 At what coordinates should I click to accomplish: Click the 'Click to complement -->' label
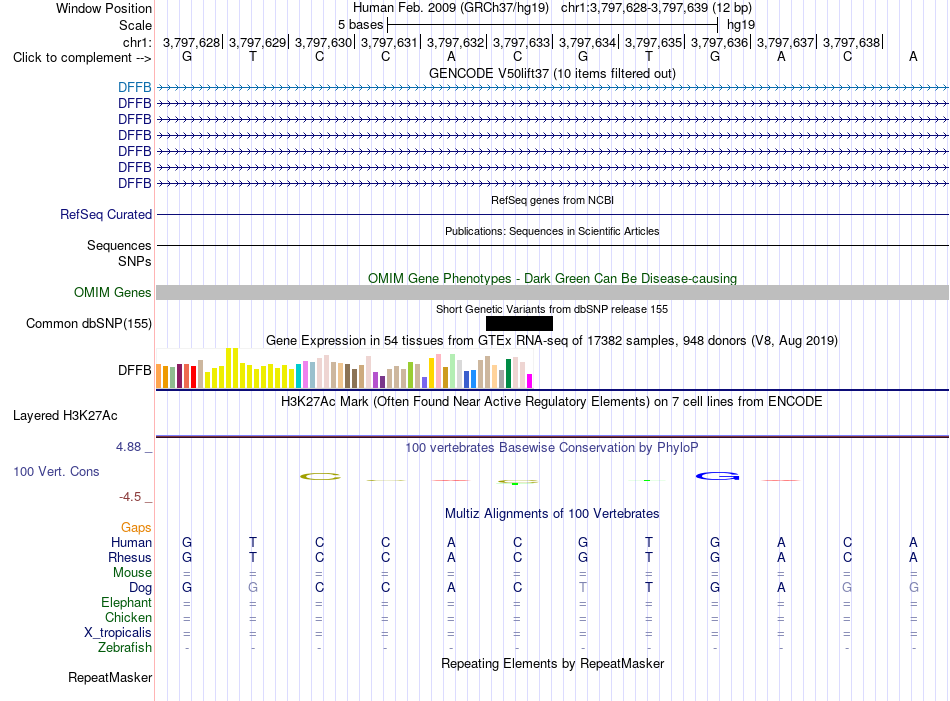(x=82, y=58)
